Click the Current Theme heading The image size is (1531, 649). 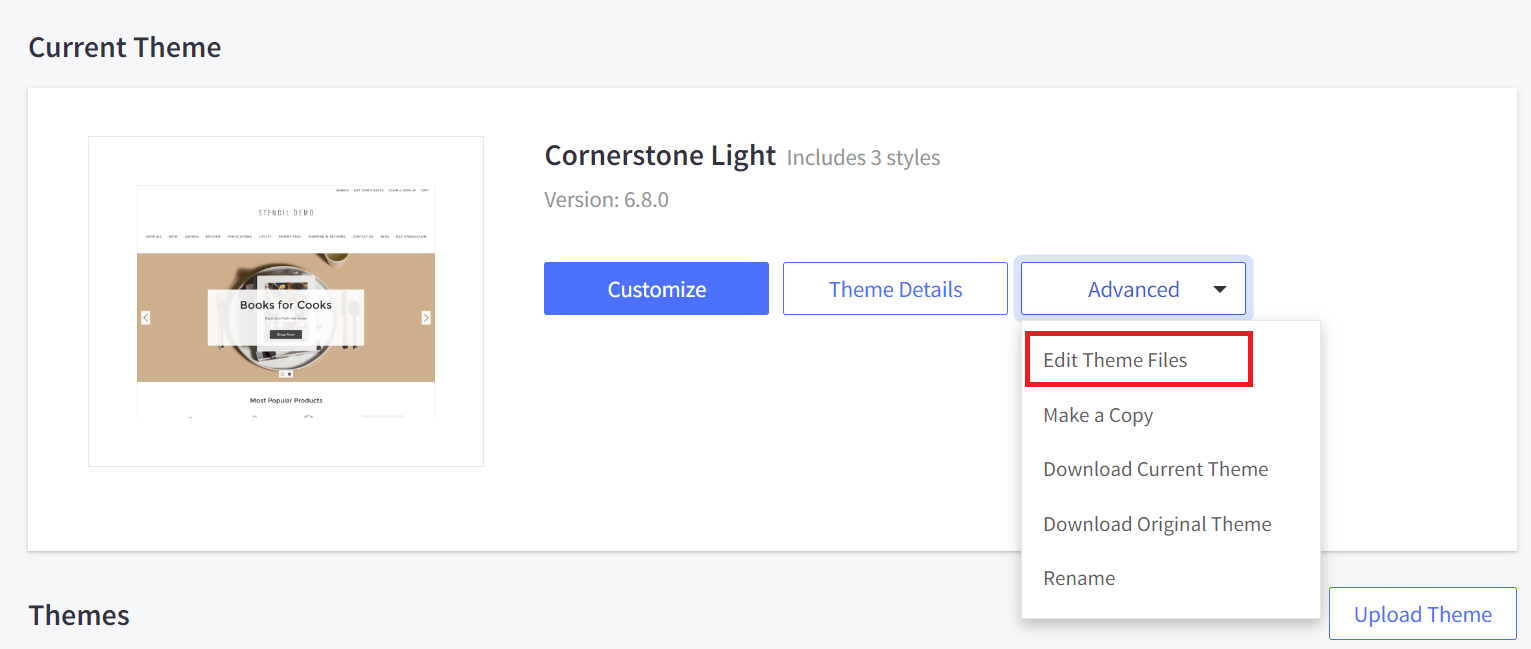tap(125, 47)
